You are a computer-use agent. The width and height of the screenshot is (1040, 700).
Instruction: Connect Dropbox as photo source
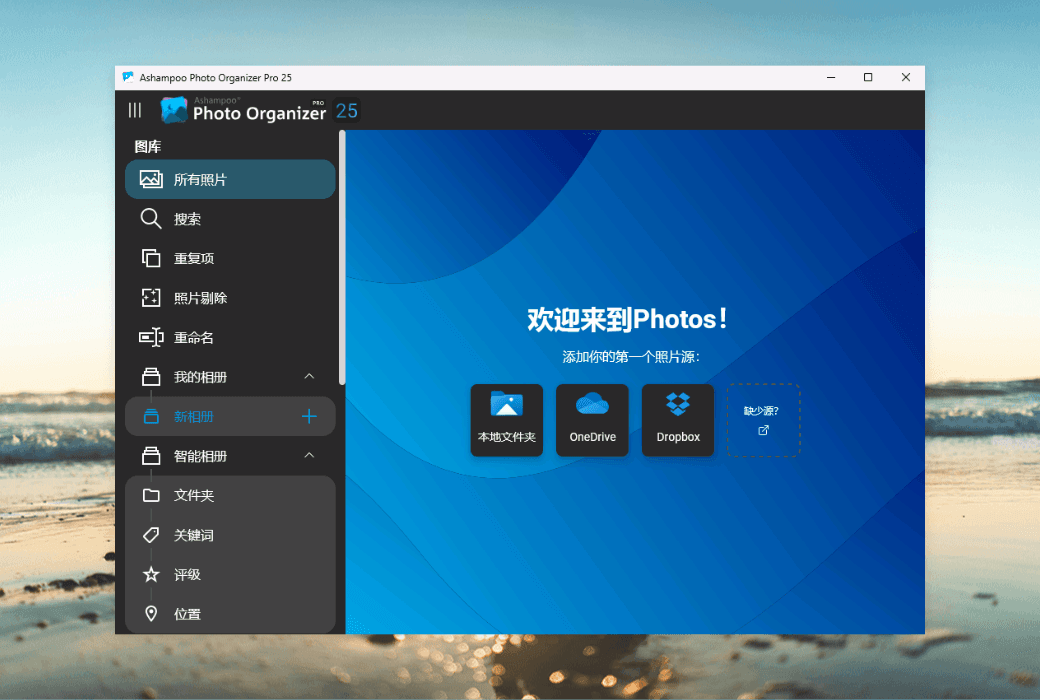coord(678,420)
